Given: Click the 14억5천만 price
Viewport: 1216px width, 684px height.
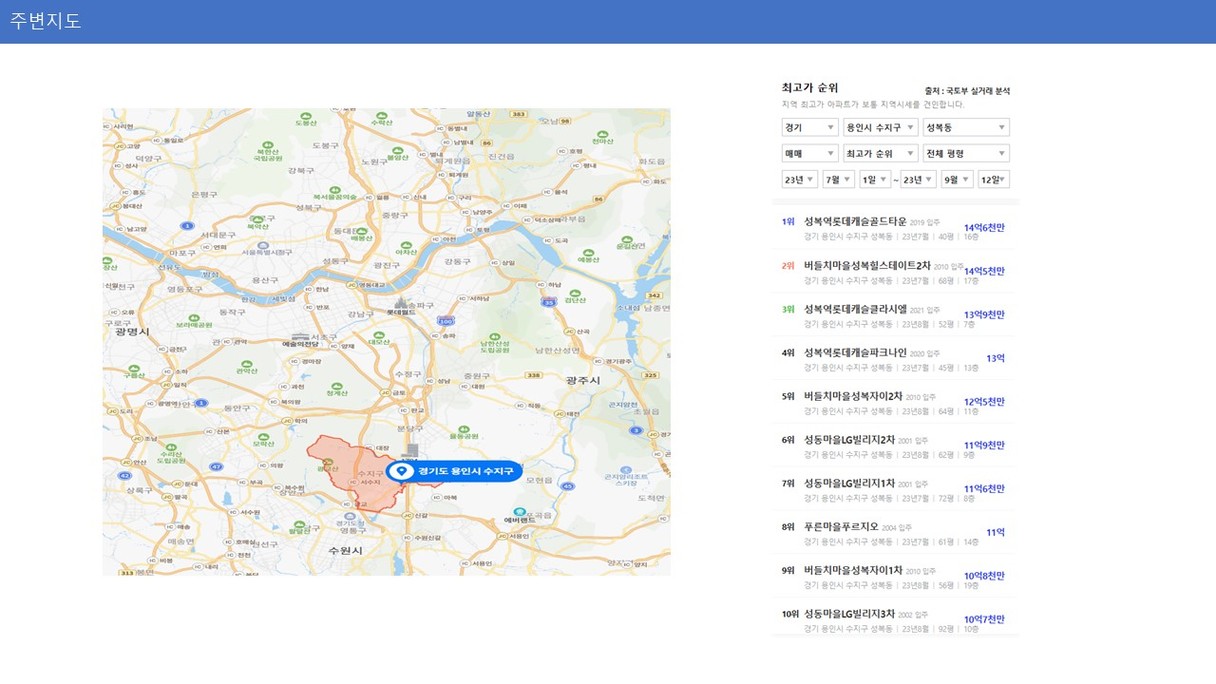Looking at the screenshot, I should coord(984,271).
